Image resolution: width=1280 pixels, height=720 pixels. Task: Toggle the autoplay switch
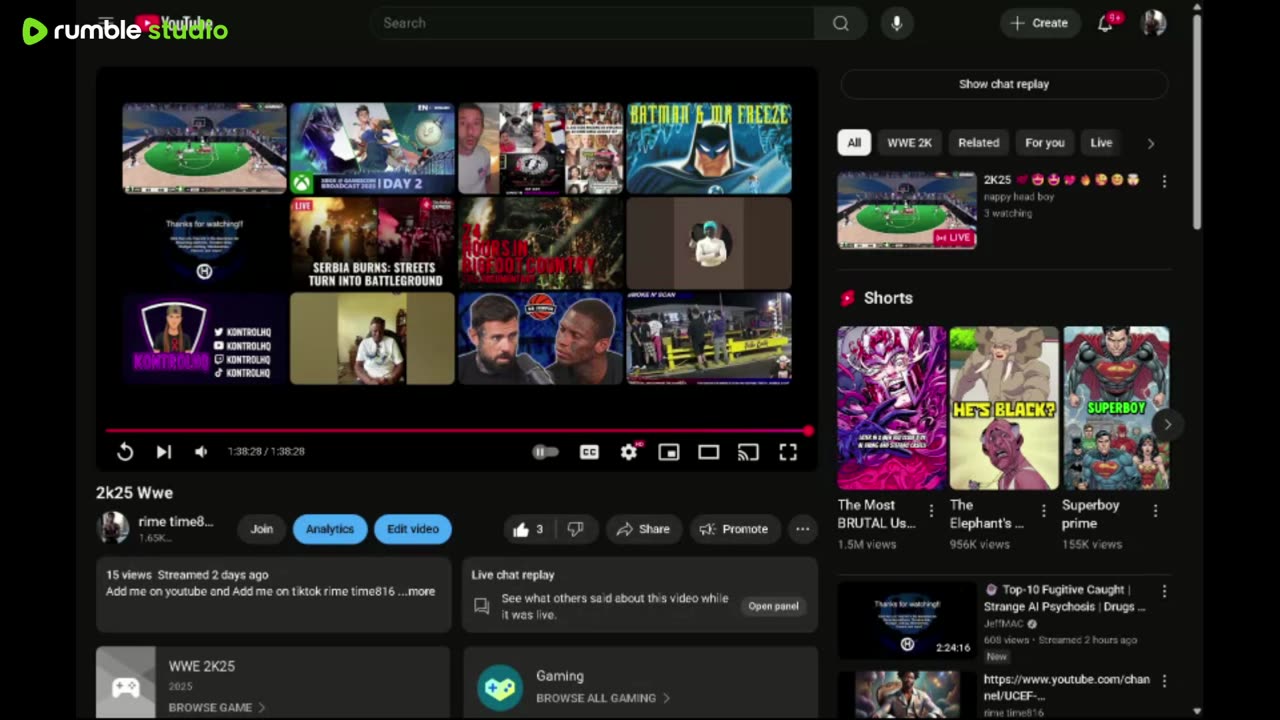[545, 452]
